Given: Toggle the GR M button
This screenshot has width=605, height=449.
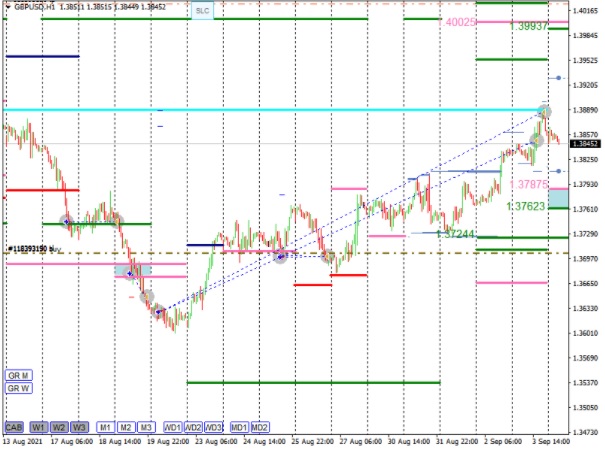Looking at the screenshot, I should (x=19, y=374).
